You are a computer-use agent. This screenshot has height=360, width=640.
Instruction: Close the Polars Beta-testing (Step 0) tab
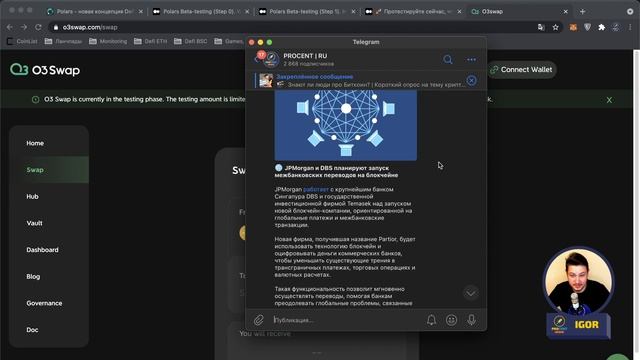pyautogui.click(x=247, y=12)
